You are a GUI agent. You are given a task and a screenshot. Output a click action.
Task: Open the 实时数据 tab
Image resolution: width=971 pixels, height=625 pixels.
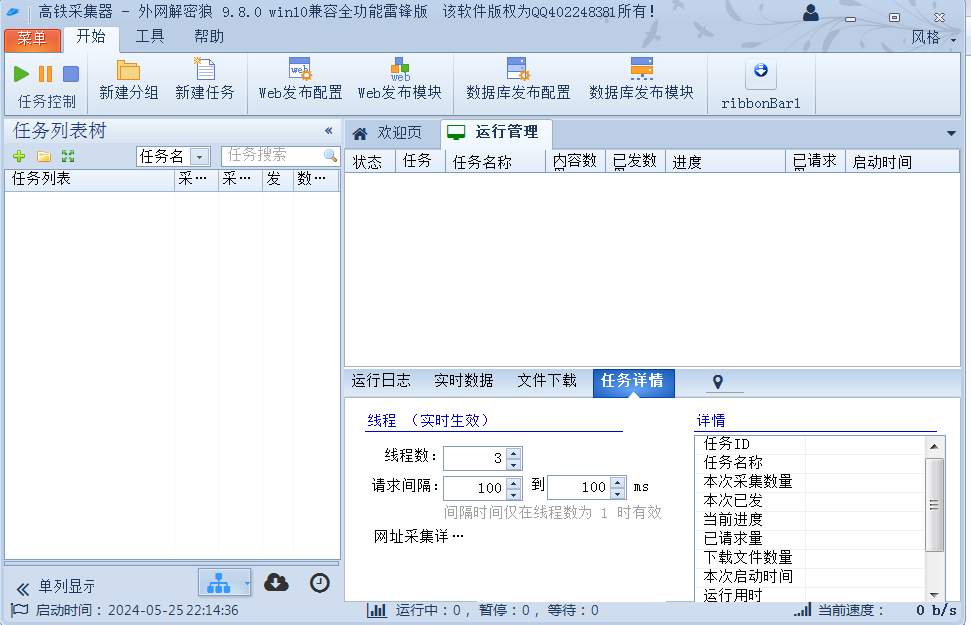[x=464, y=380]
